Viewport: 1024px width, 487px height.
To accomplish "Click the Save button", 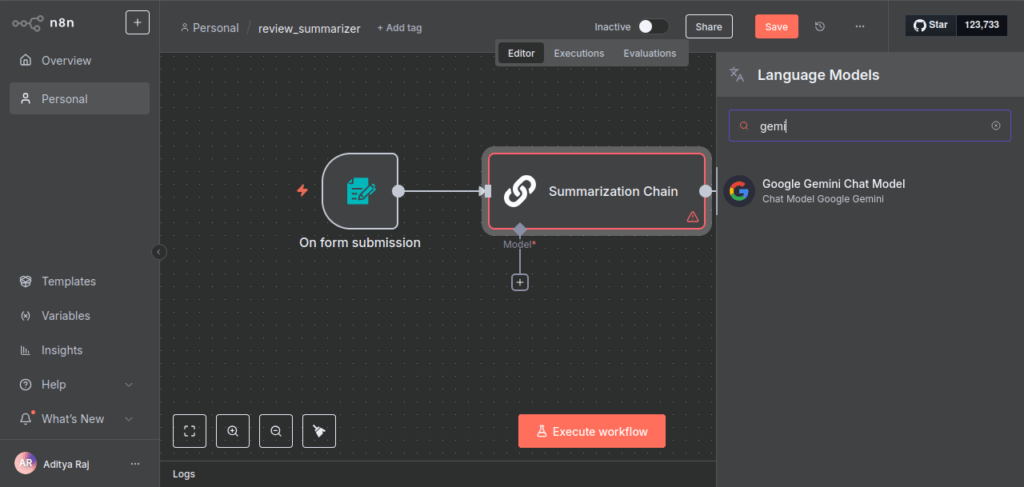I will click(776, 27).
